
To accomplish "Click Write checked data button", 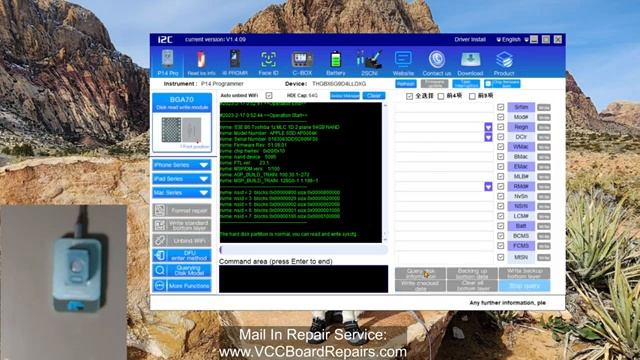I will tap(420, 286).
